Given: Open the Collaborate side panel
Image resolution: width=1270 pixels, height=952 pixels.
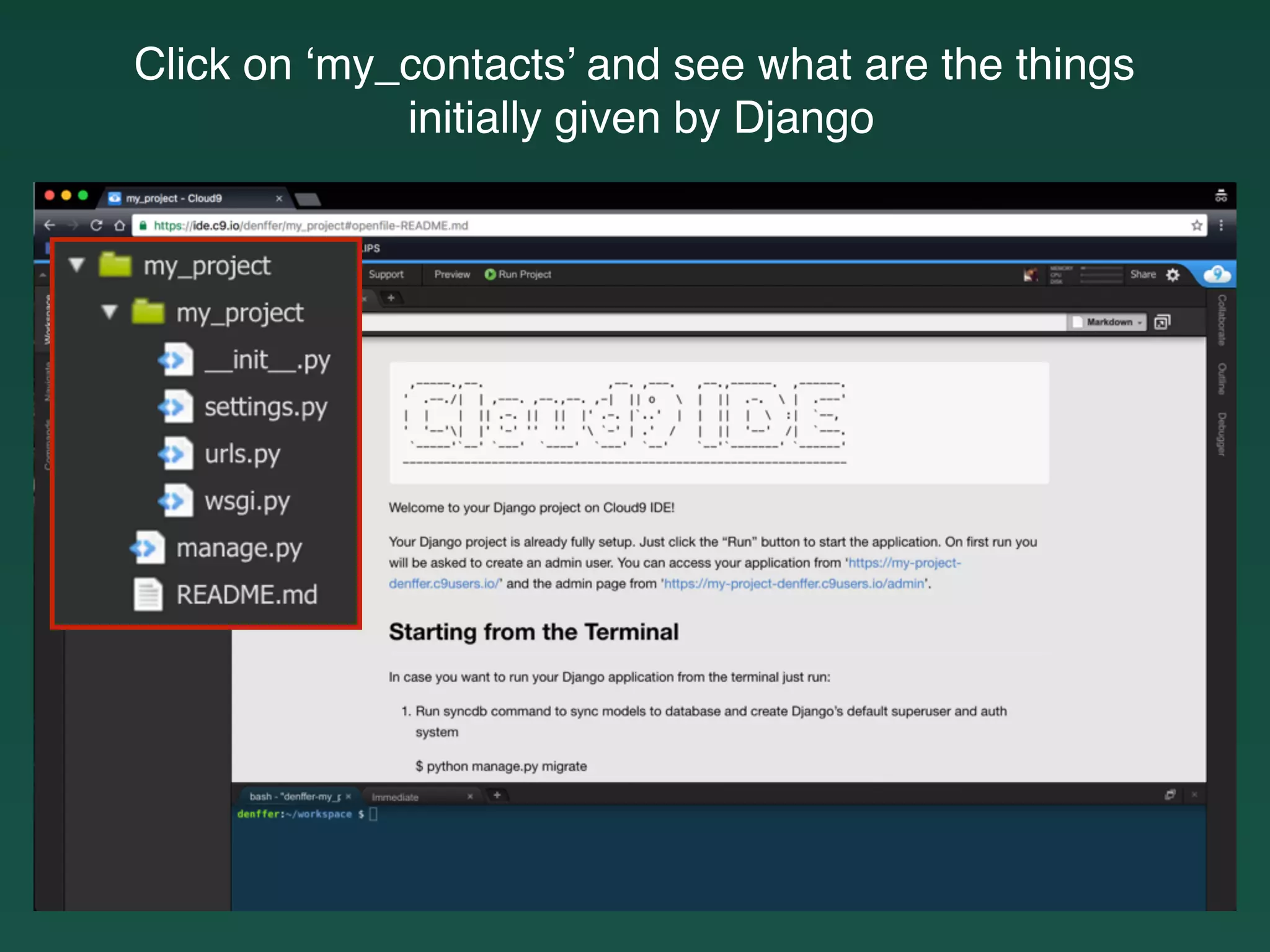Looking at the screenshot, I should (x=1221, y=320).
